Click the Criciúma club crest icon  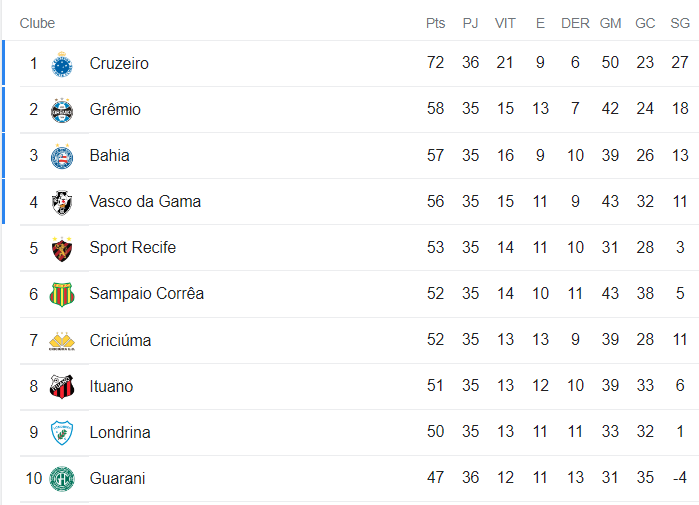coord(62,341)
